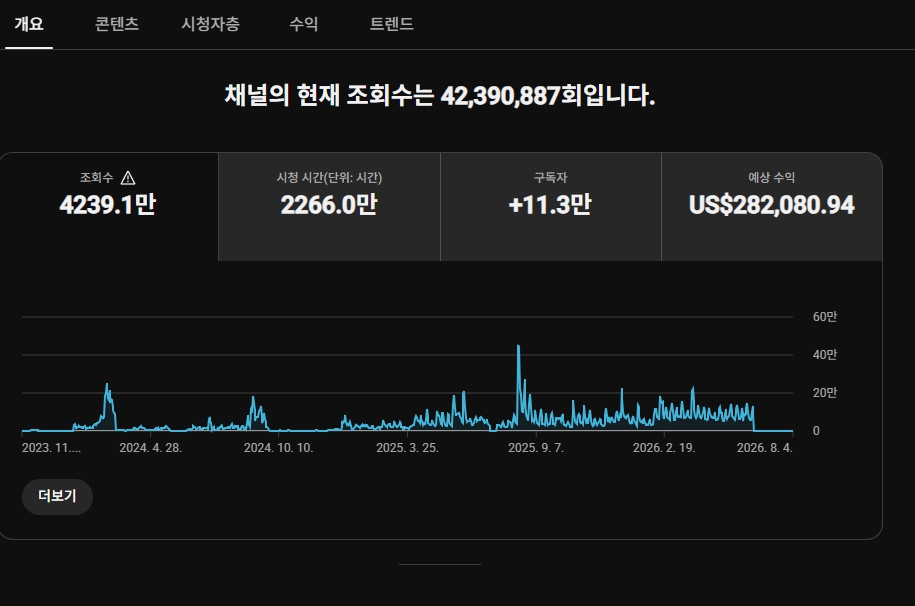
Task: Select the 구독자 +11.3만 metric card
Action: pos(550,207)
